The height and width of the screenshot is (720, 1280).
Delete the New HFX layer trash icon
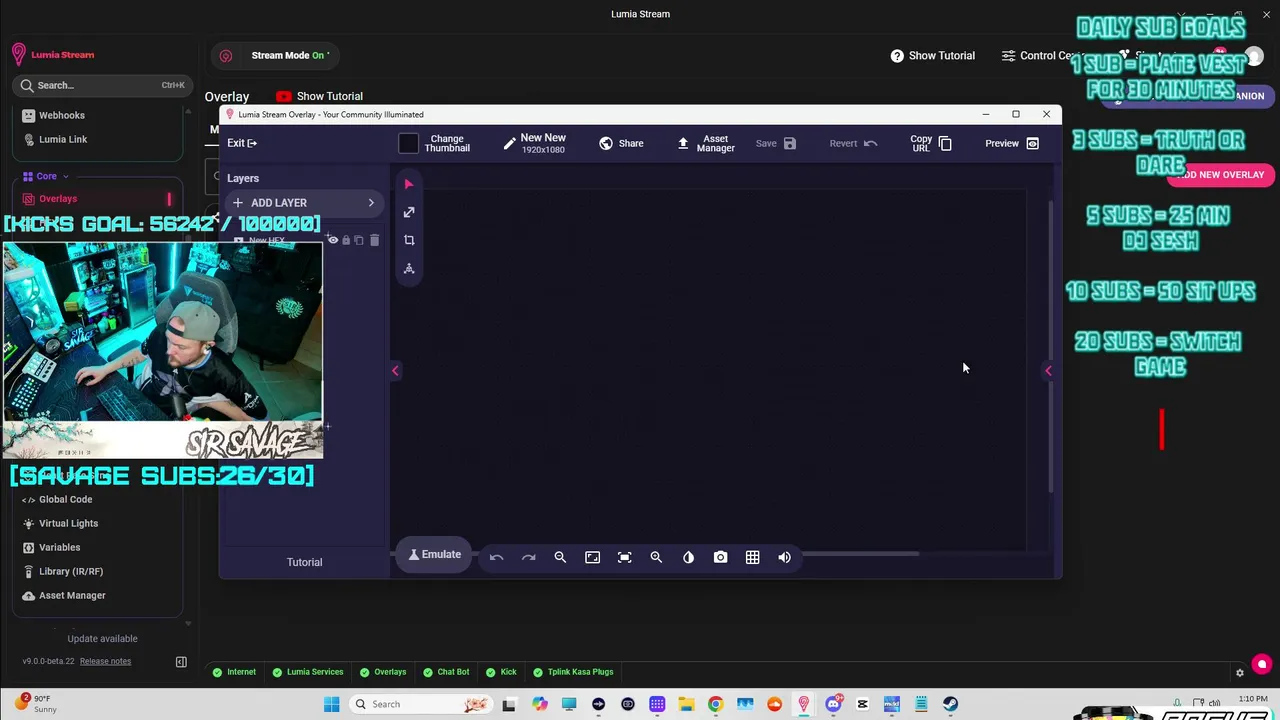(x=374, y=240)
